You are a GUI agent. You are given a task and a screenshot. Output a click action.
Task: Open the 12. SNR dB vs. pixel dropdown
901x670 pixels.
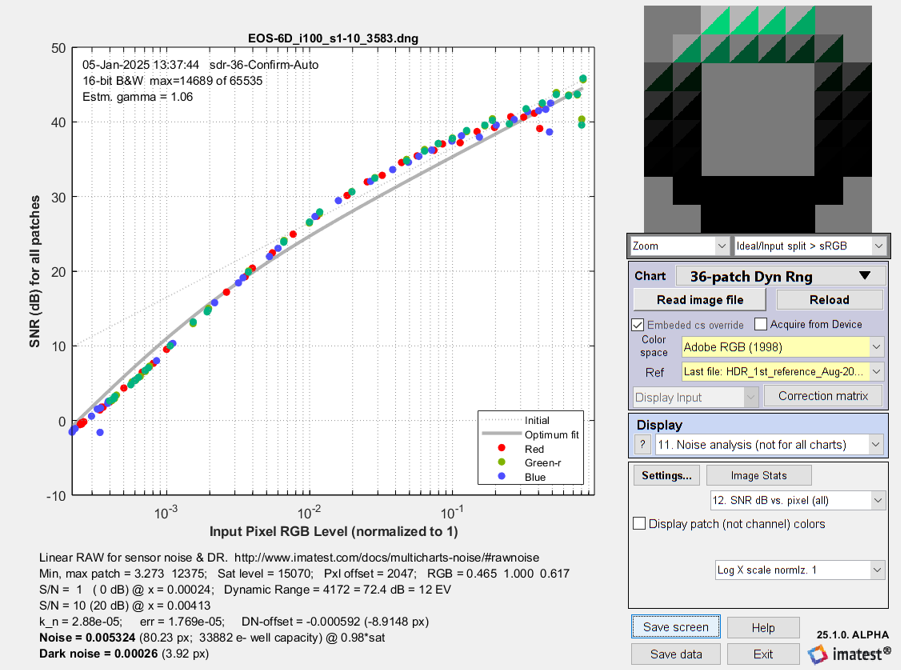coord(797,500)
